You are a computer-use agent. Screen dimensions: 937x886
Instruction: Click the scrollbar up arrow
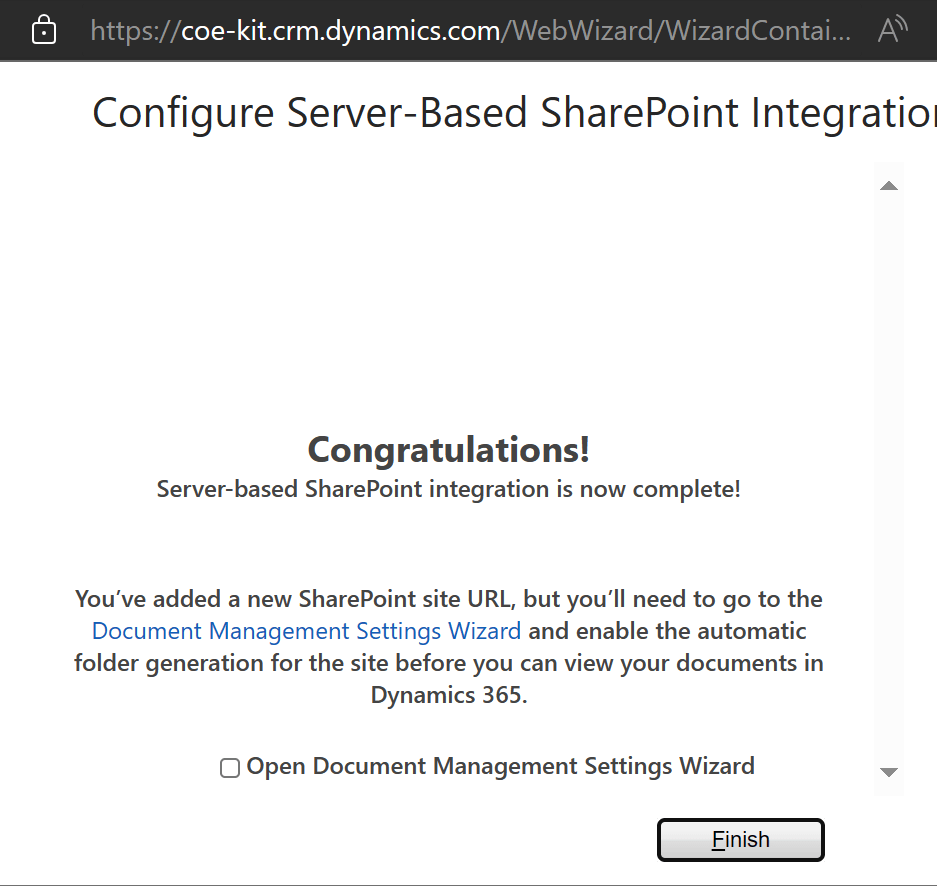(888, 186)
